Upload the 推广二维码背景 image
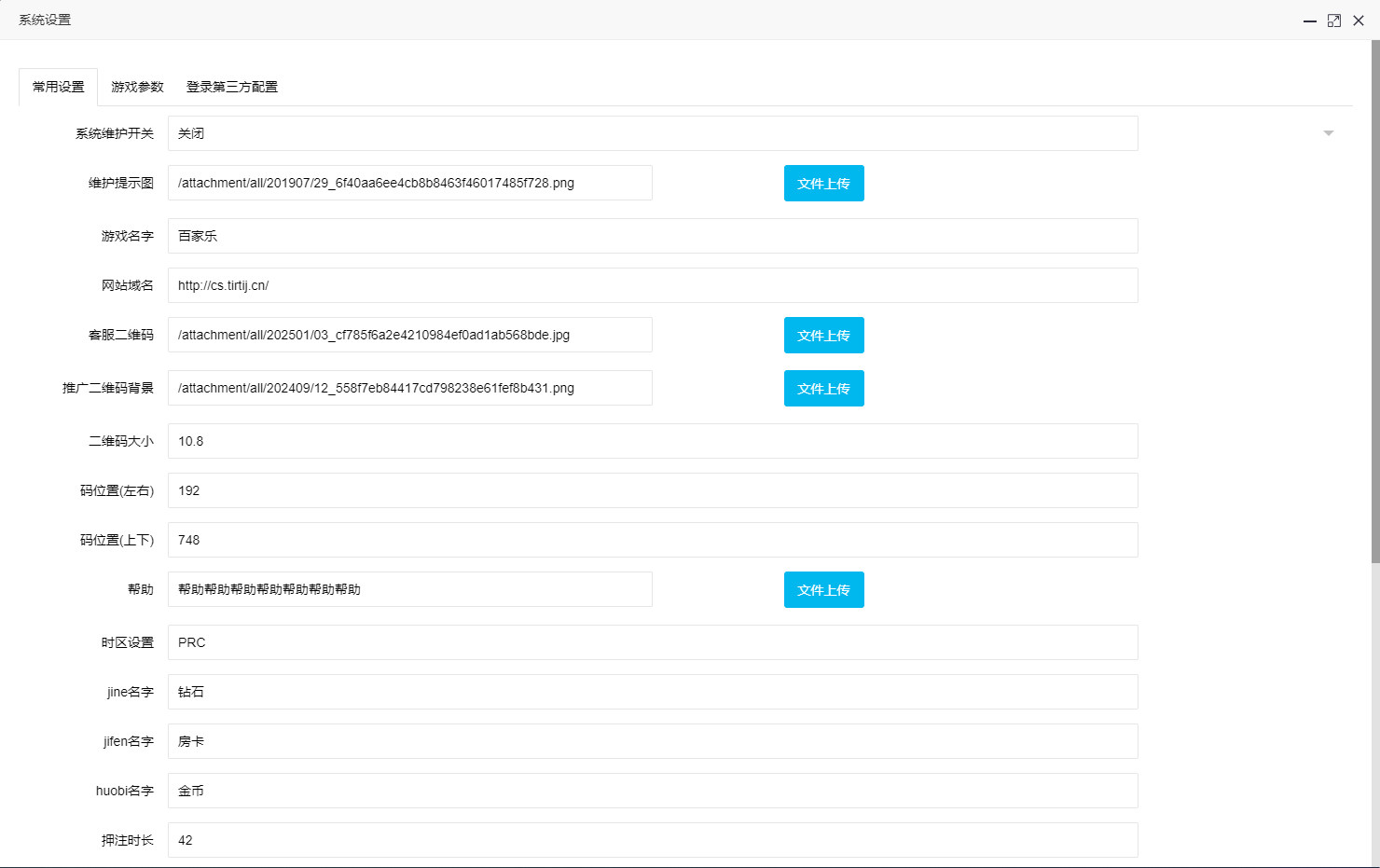The height and width of the screenshot is (868, 1380). pyautogui.click(x=823, y=389)
